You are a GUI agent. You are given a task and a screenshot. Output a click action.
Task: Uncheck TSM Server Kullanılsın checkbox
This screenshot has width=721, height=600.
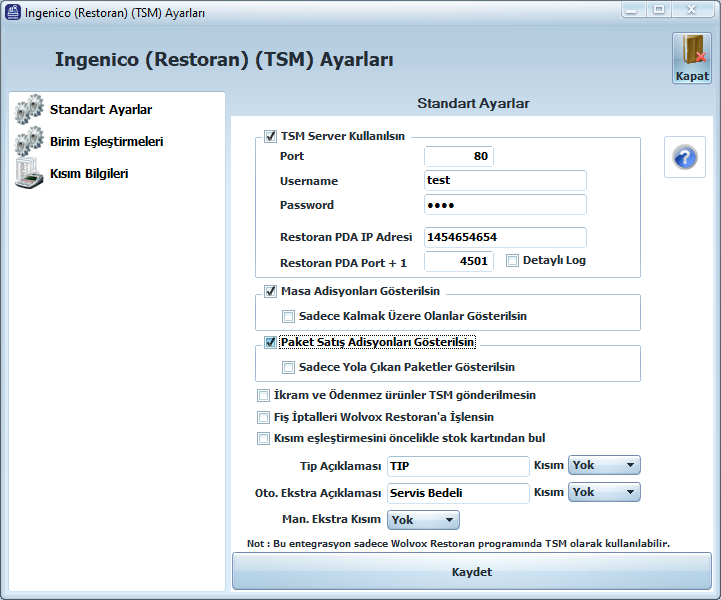click(271, 137)
